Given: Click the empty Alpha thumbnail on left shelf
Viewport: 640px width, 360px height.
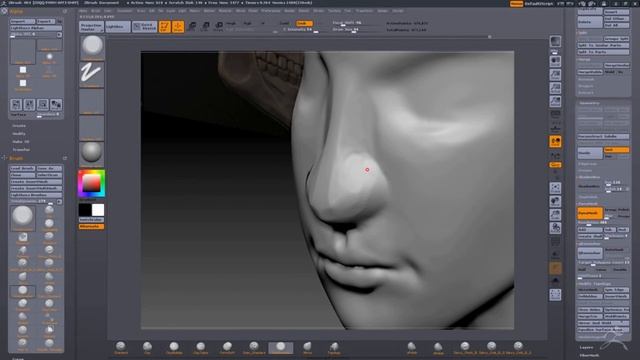Looking at the screenshot, I should [92, 100].
